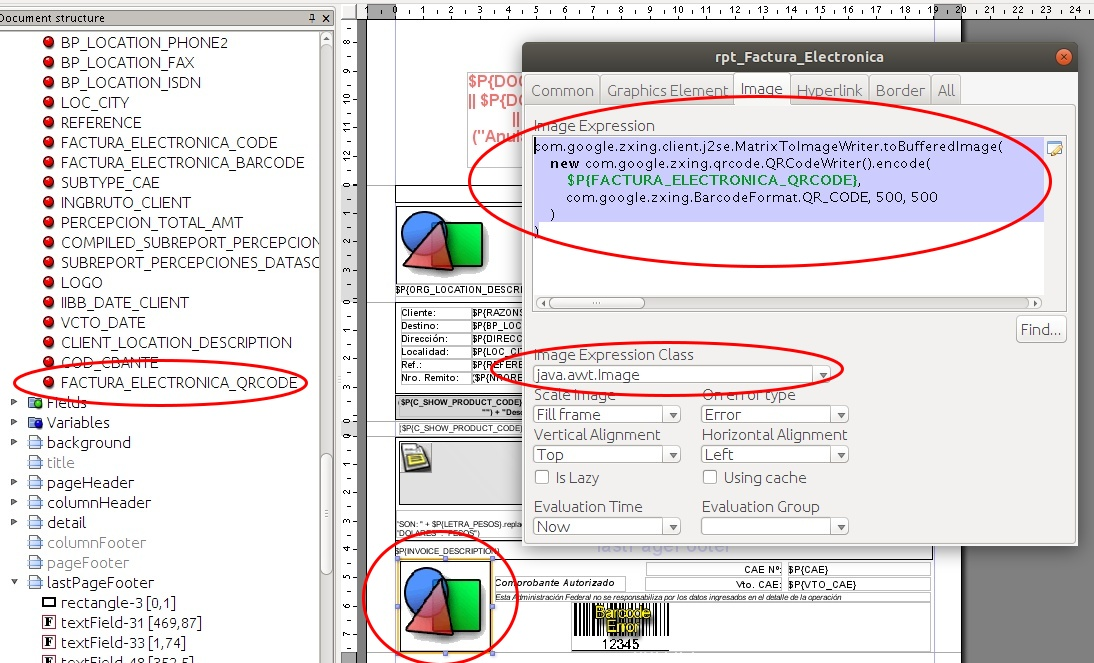Click the red icon beside BP_LOCATION_FAX
Image resolution: width=1094 pixels, height=663 pixels.
(x=48, y=62)
